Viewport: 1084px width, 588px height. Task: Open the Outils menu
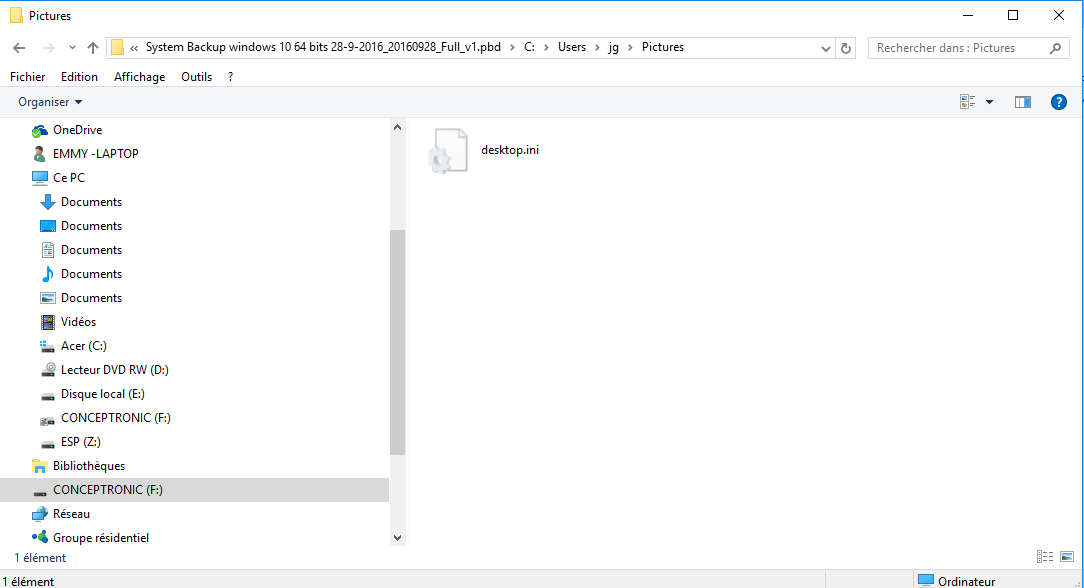click(196, 77)
